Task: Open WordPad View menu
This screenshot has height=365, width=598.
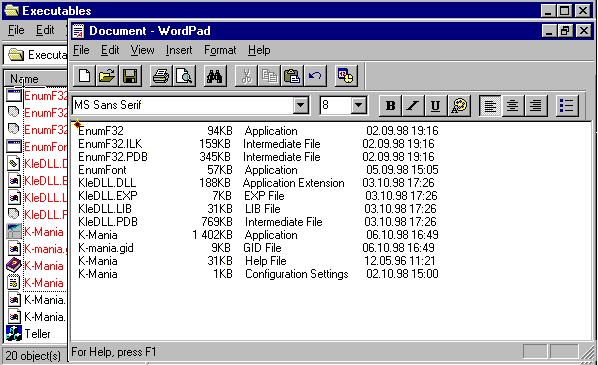Action: point(142,50)
